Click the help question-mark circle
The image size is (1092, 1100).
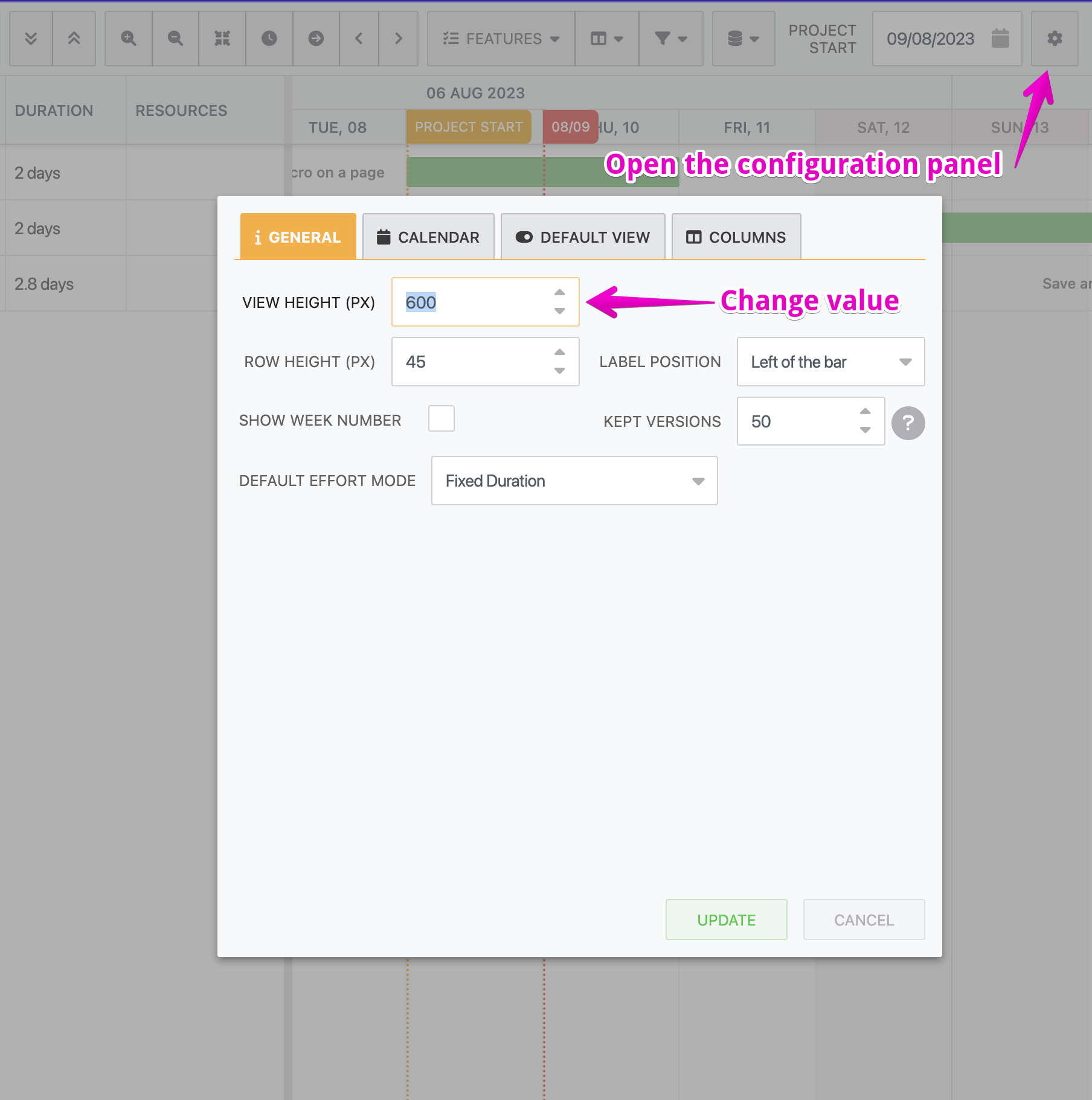[x=908, y=423]
